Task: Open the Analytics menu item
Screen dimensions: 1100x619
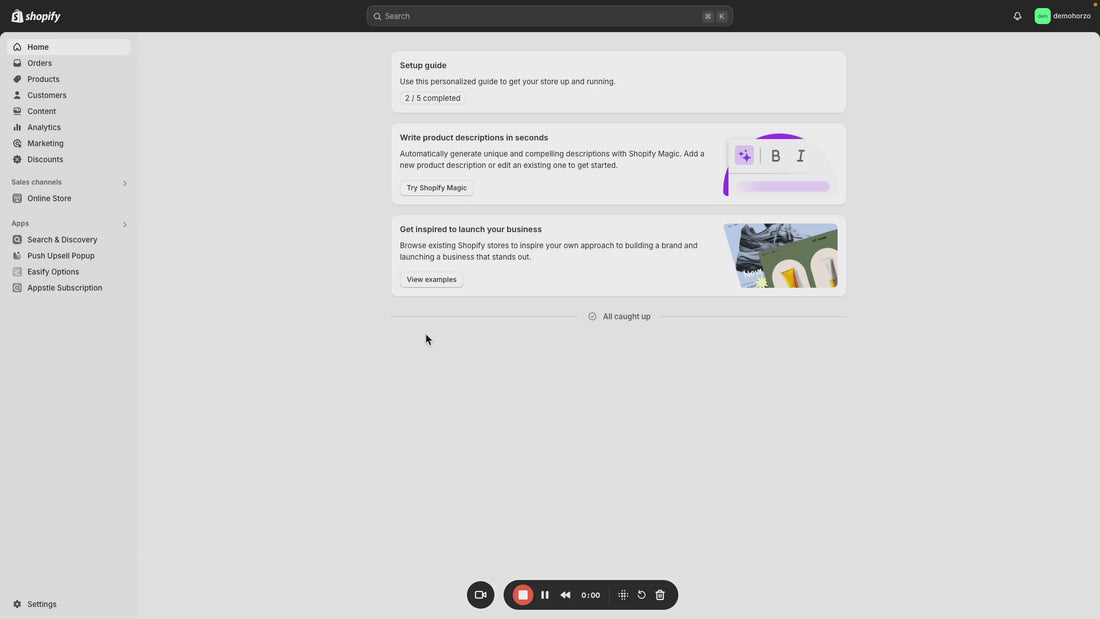Action: tap(44, 127)
